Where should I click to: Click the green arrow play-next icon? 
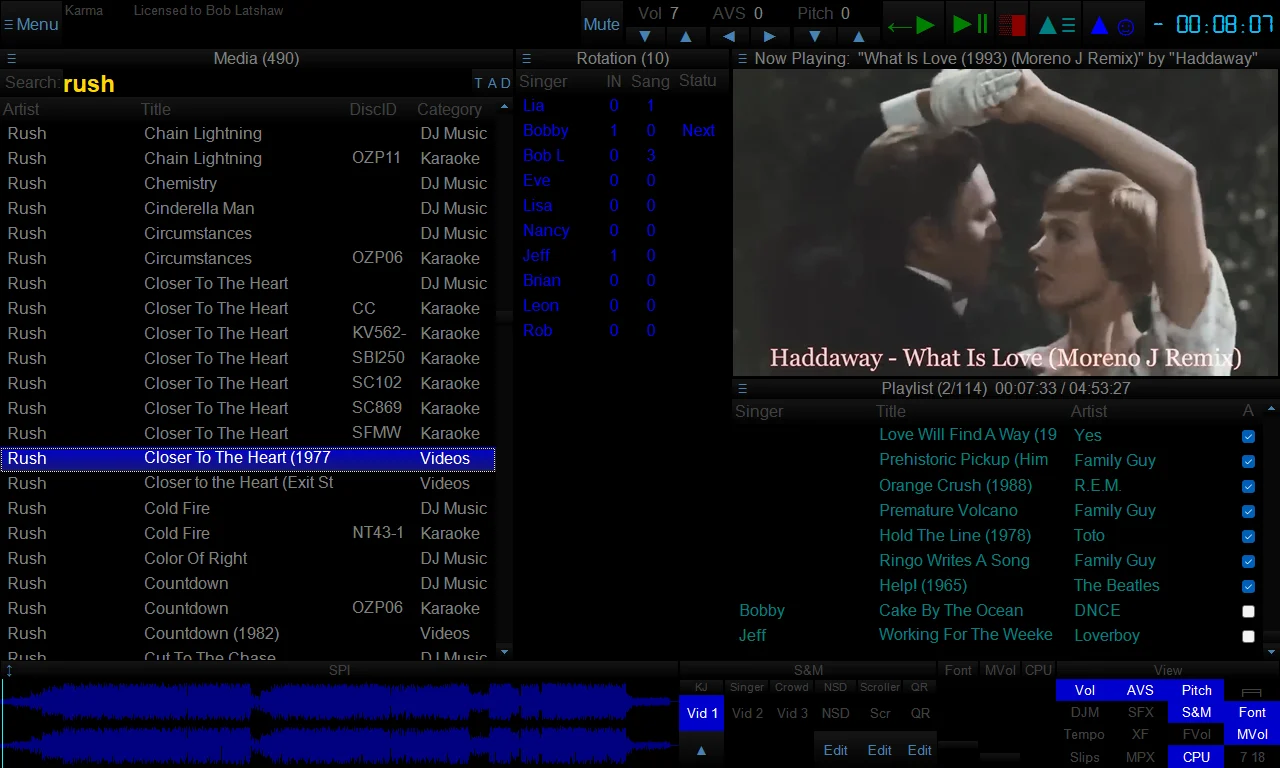[x=911, y=25]
